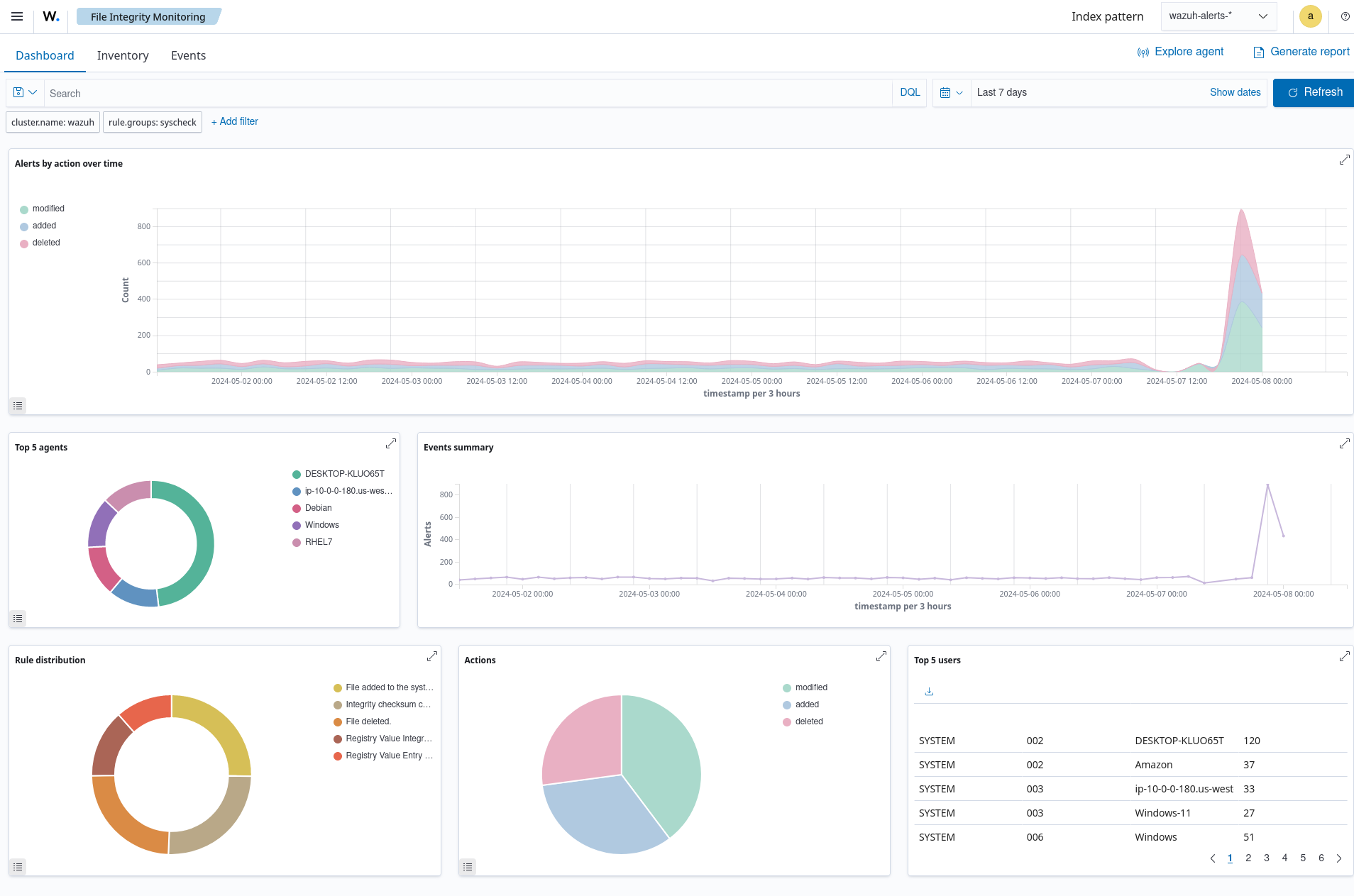
Task: Switch to the Events tab
Action: [x=188, y=55]
